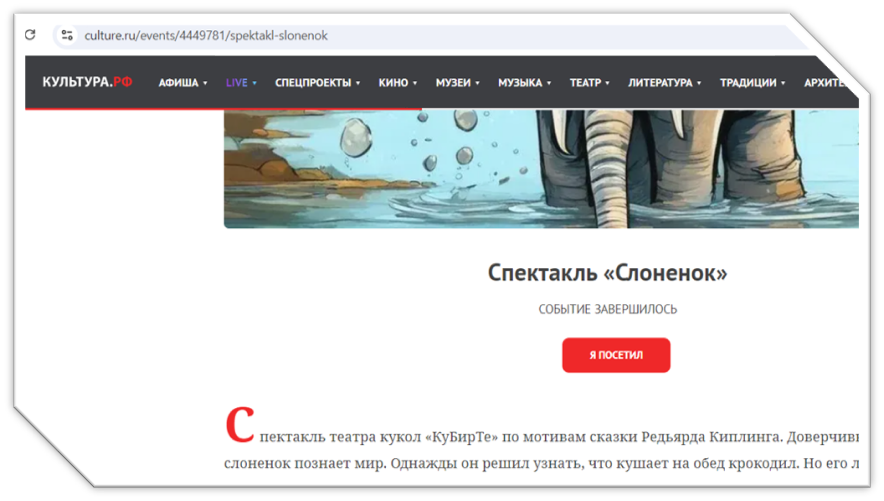The height and width of the screenshot is (501, 884).
Task: Open the ТРАДИЦИИ menu
Action: point(748,83)
